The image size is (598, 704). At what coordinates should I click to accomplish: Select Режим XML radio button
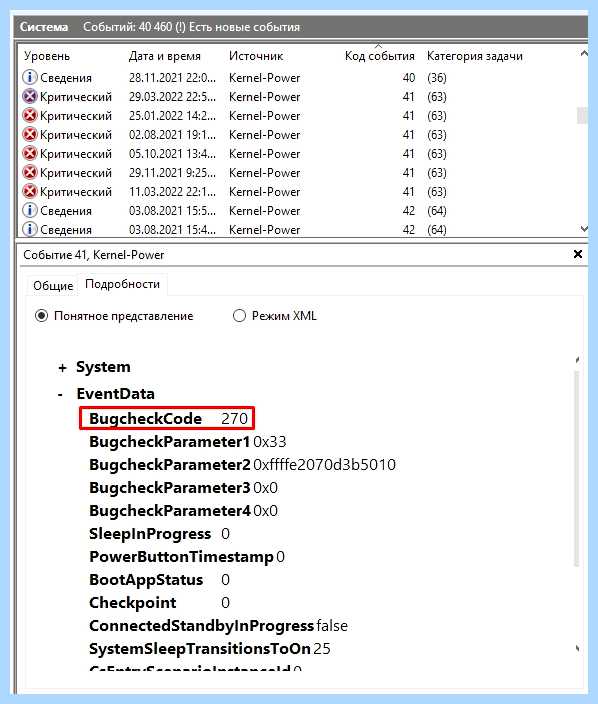(239, 316)
